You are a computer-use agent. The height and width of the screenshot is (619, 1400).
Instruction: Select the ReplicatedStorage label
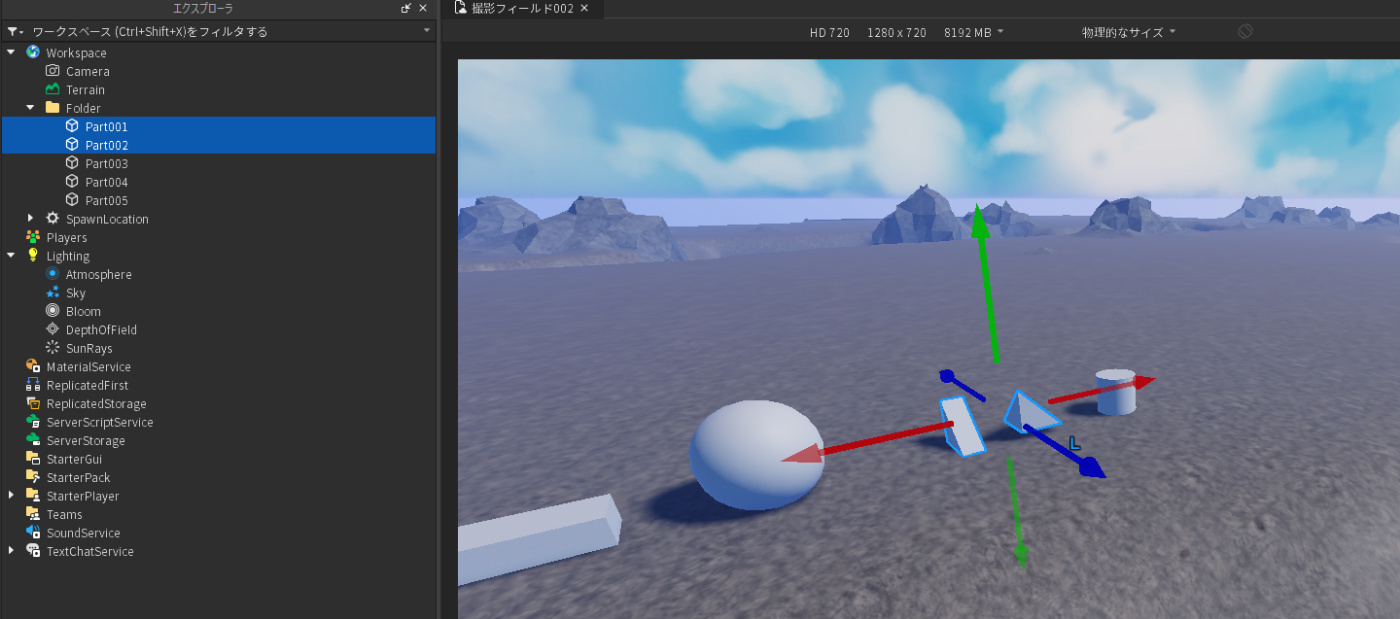[96, 404]
